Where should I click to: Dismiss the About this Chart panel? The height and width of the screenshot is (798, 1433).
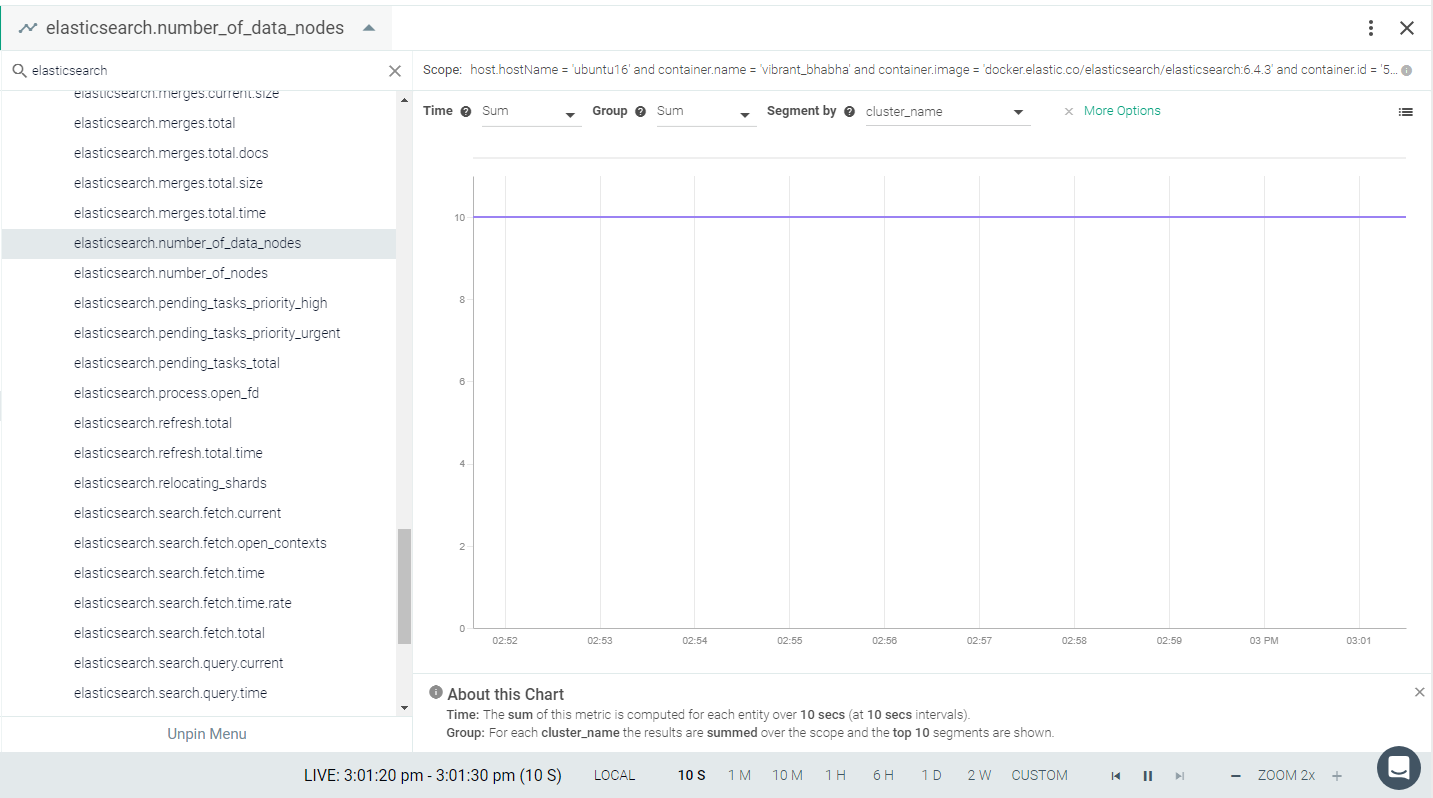pyautogui.click(x=1419, y=692)
